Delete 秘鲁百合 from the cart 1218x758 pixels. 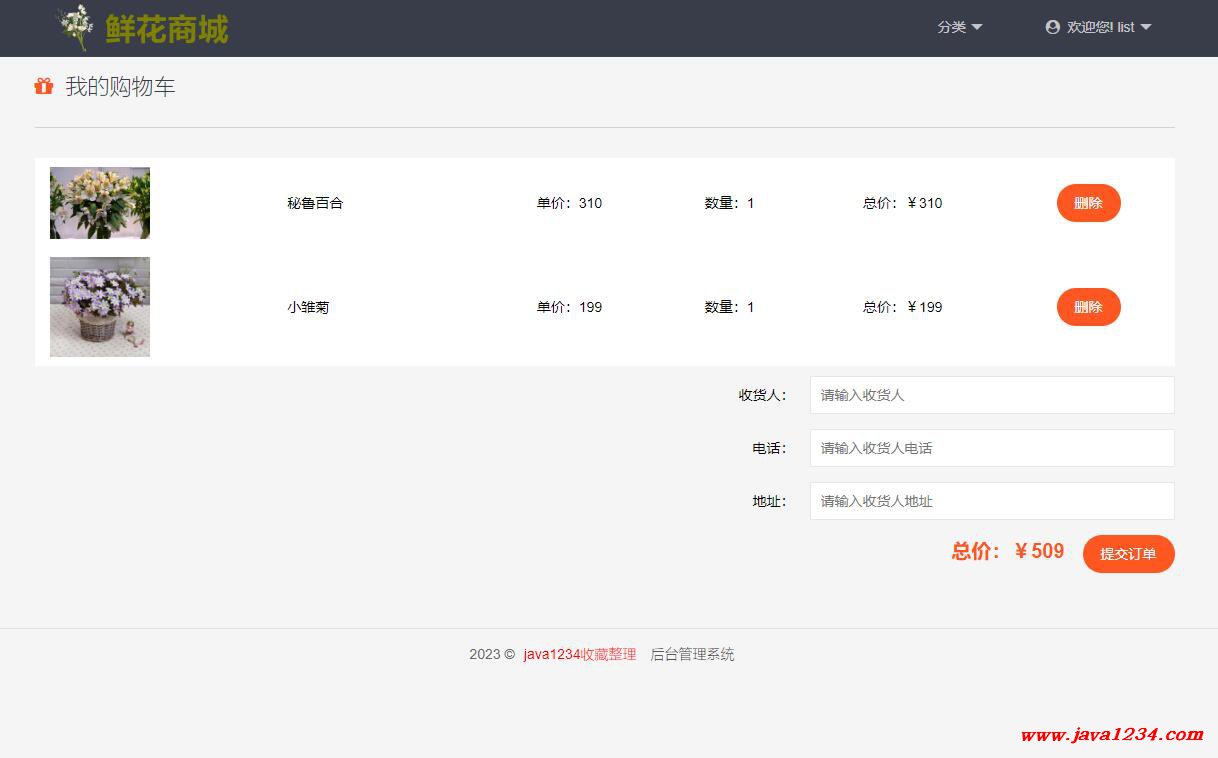tap(1088, 203)
